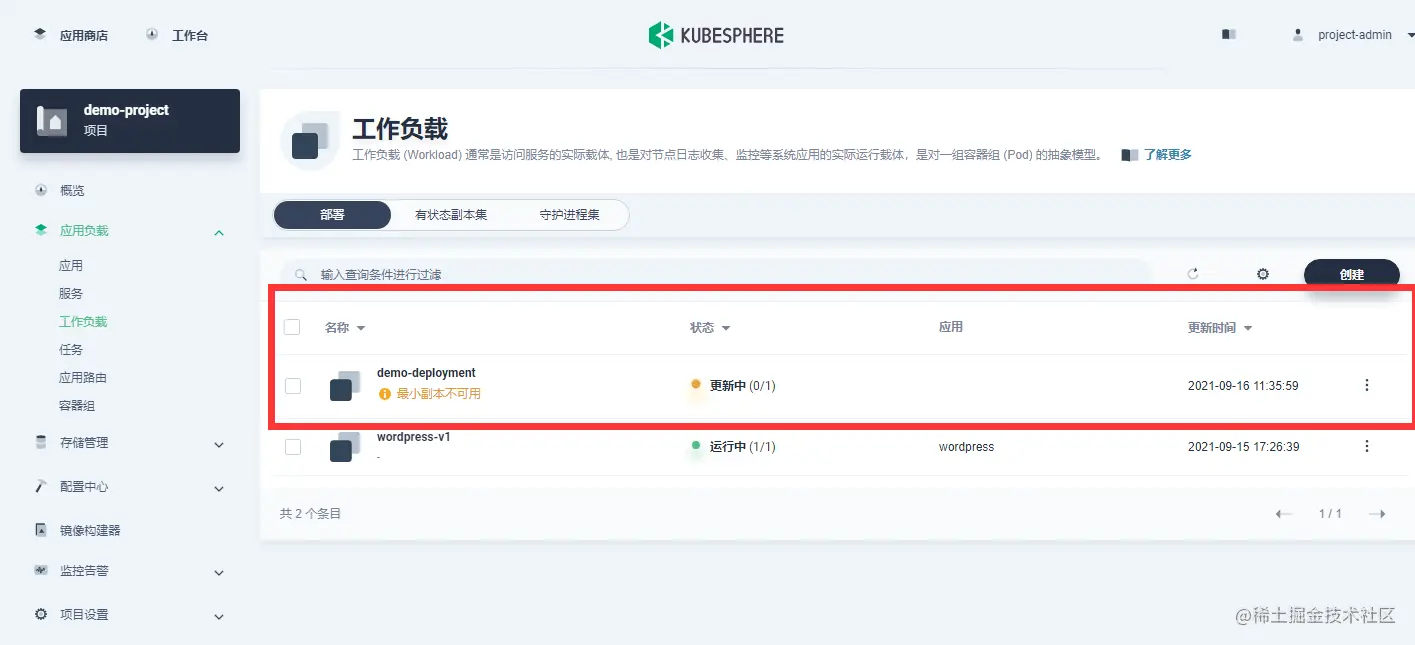The width and height of the screenshot is (1415, 645).
Task: Click the Storage (存储管理) sidebar icon
Action: [x=41, y=442]
